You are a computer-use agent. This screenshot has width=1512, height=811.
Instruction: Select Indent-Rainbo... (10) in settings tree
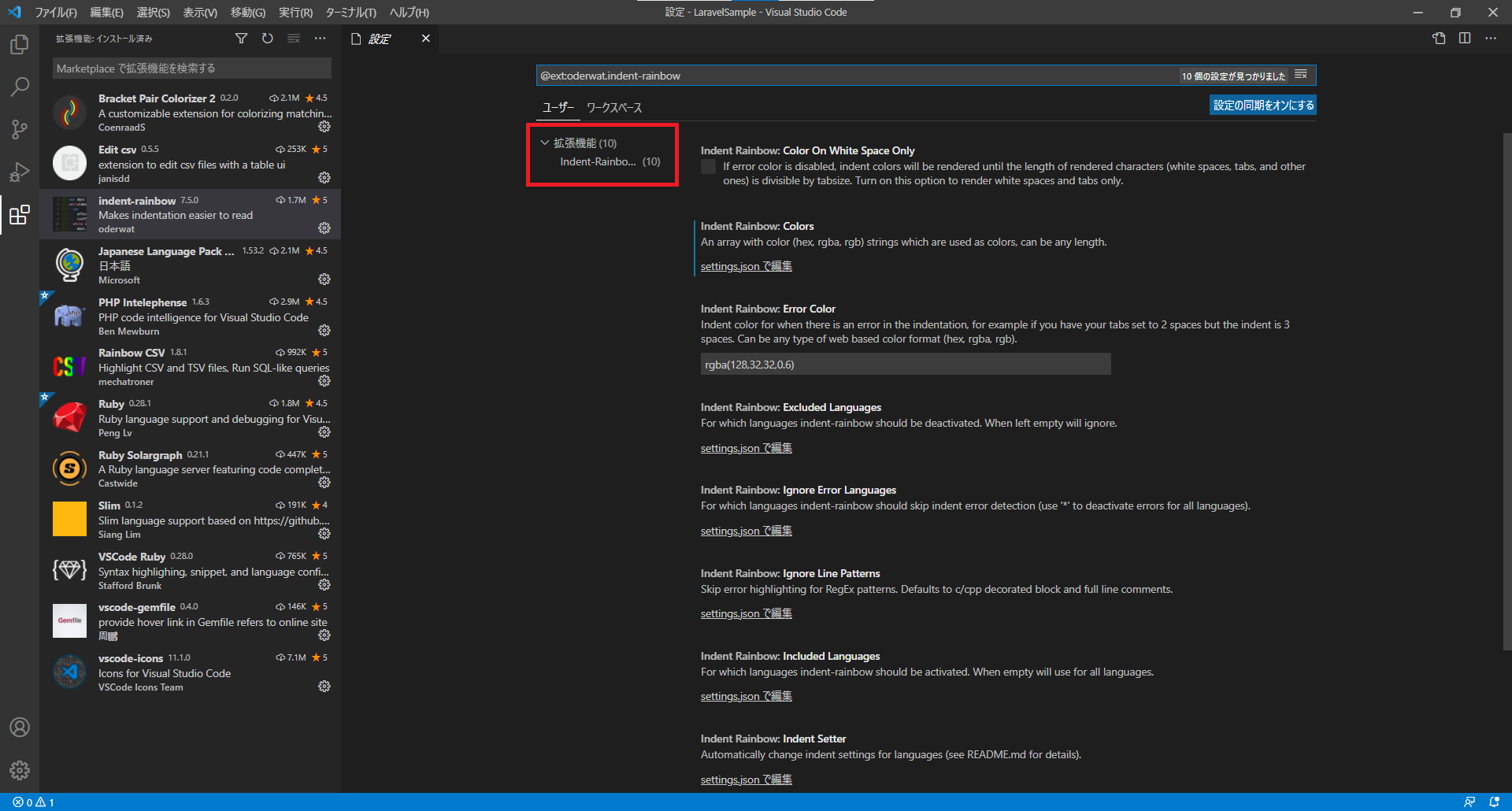610,161
